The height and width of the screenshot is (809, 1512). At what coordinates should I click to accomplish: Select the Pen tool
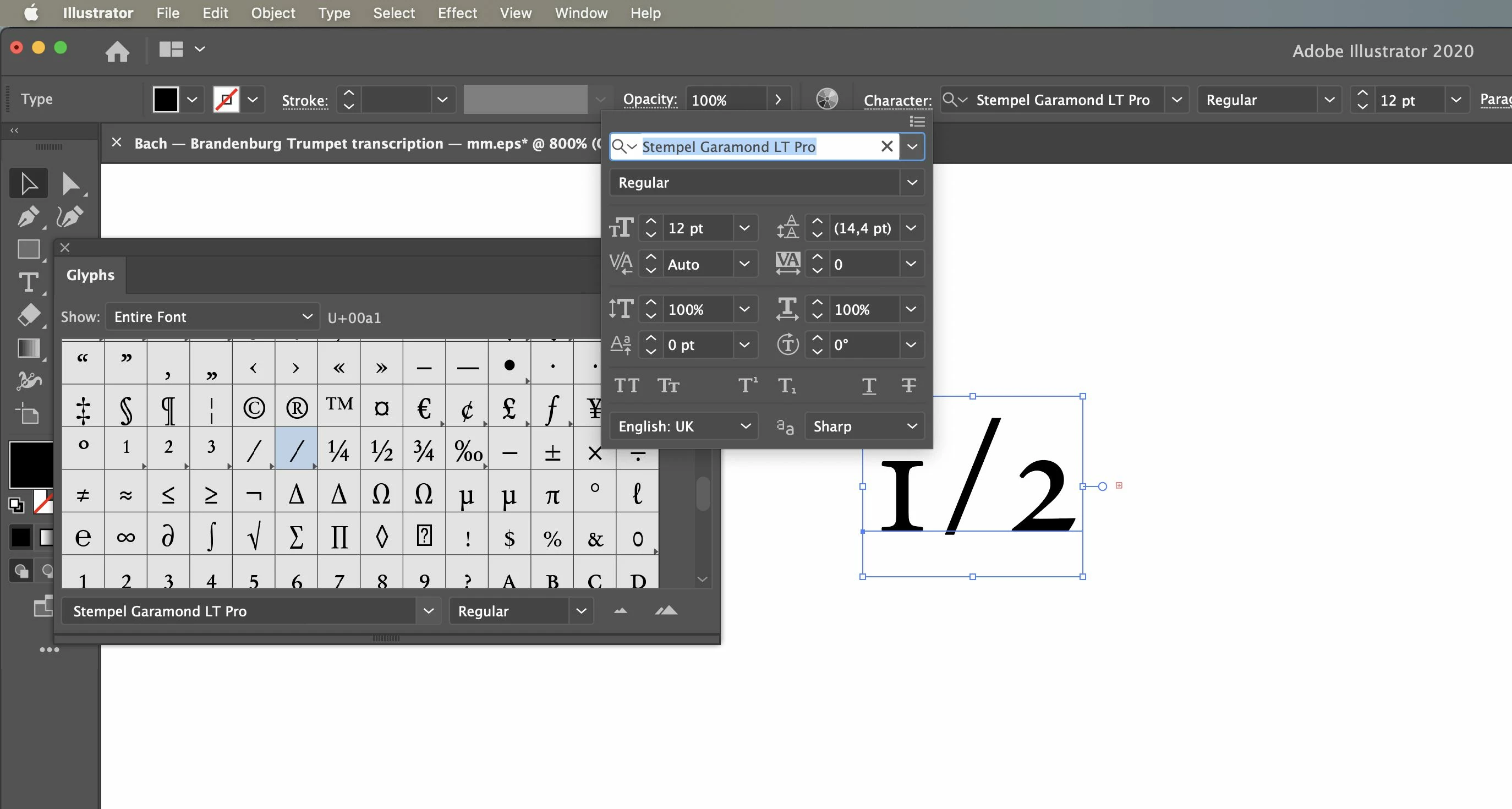pyautogui.click(x=28, y=217)
